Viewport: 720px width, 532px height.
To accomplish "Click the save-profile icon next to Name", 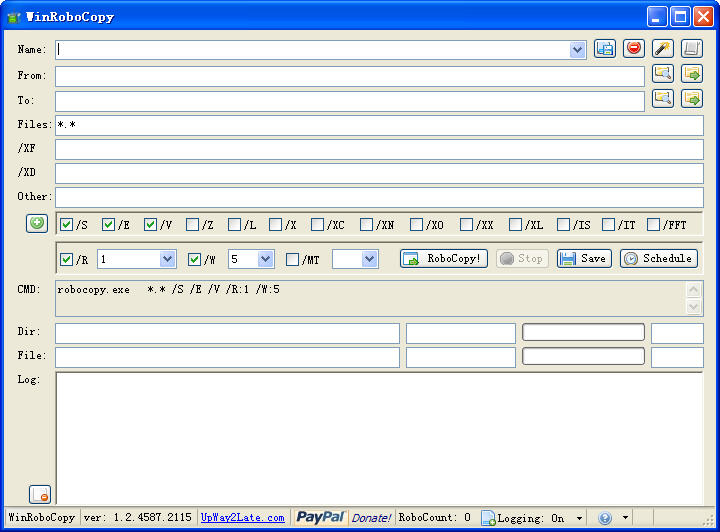I will tap(605, 48).
